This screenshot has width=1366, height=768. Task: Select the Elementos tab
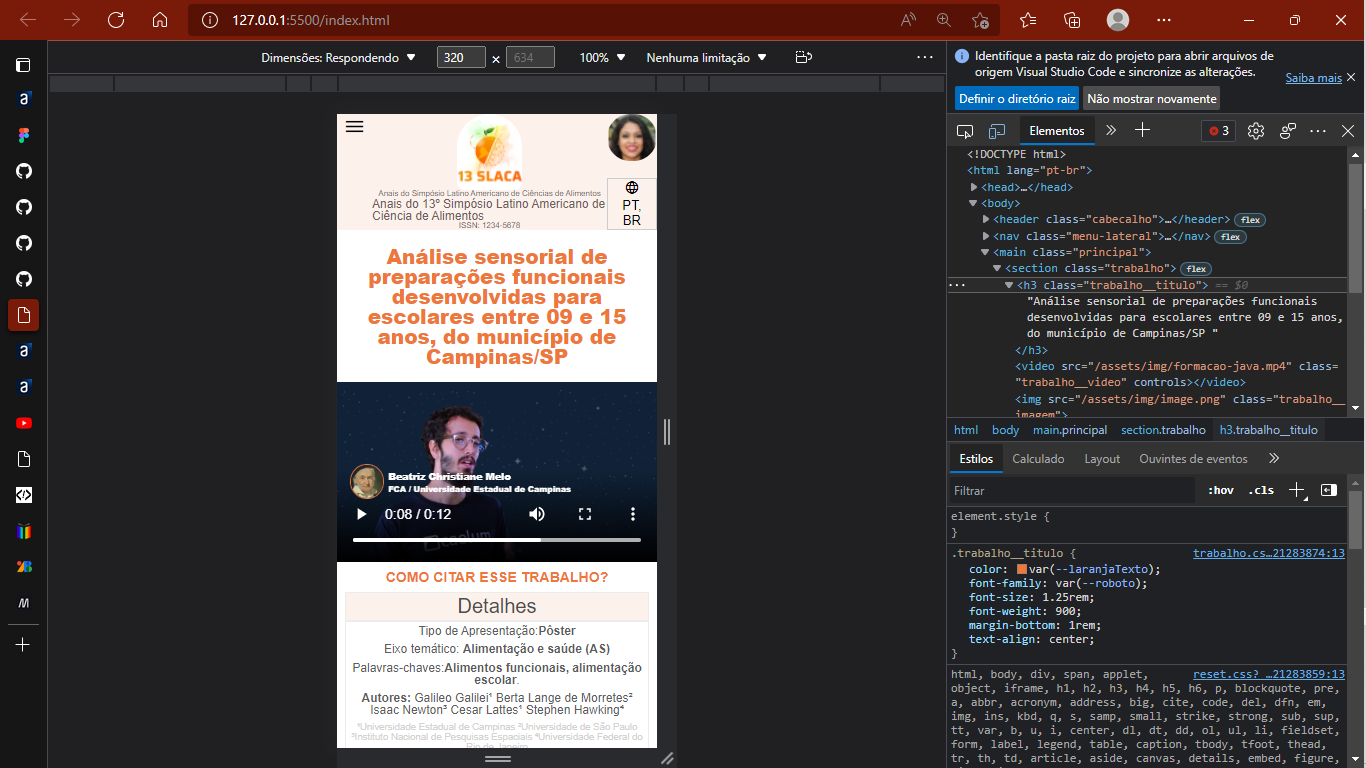(x=1057, y=131)
